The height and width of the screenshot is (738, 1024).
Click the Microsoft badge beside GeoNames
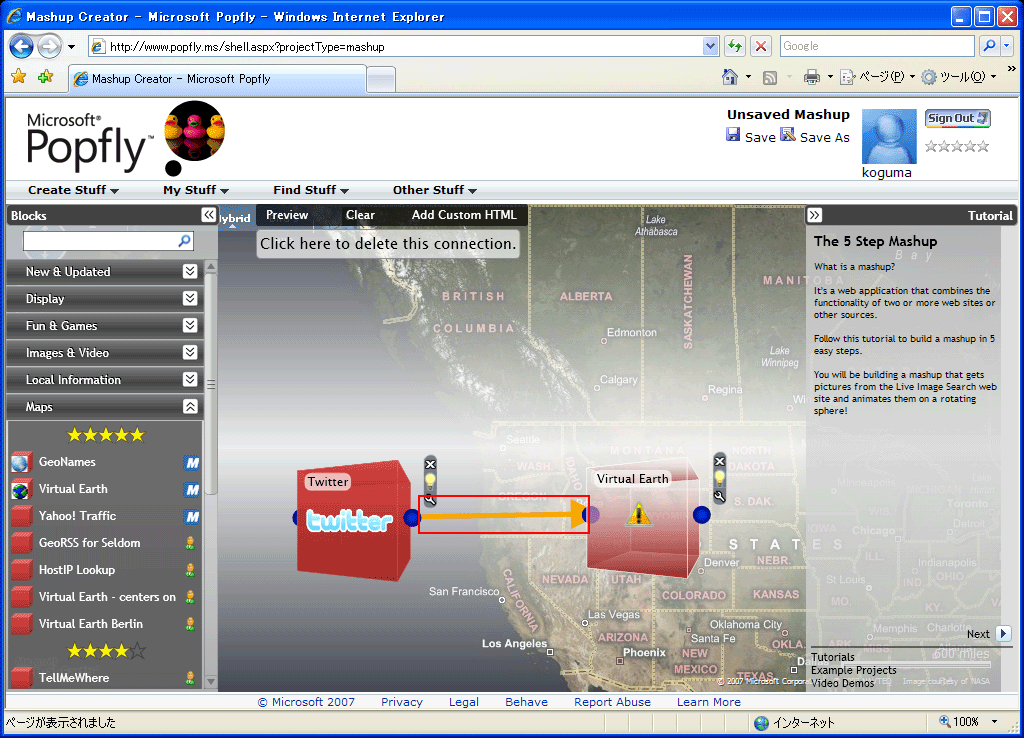(x=191, y=462)
